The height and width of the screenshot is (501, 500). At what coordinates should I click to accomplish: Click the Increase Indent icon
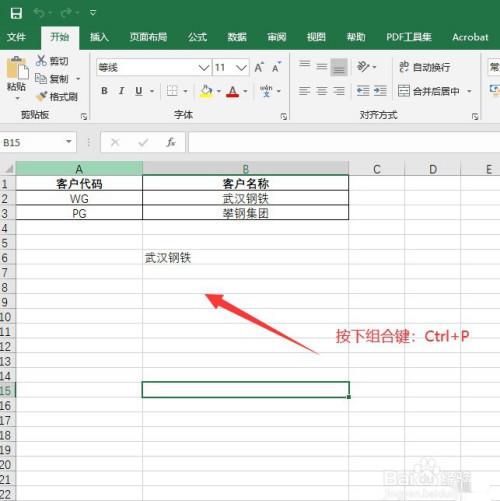(x=380, y=91)
